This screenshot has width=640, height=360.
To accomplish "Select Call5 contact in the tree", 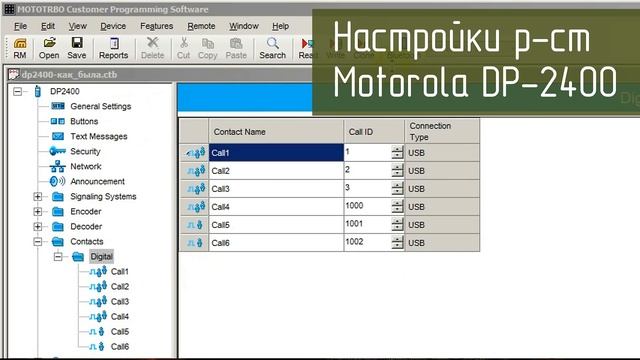I will pyautogui.click(x=120, y=331).
